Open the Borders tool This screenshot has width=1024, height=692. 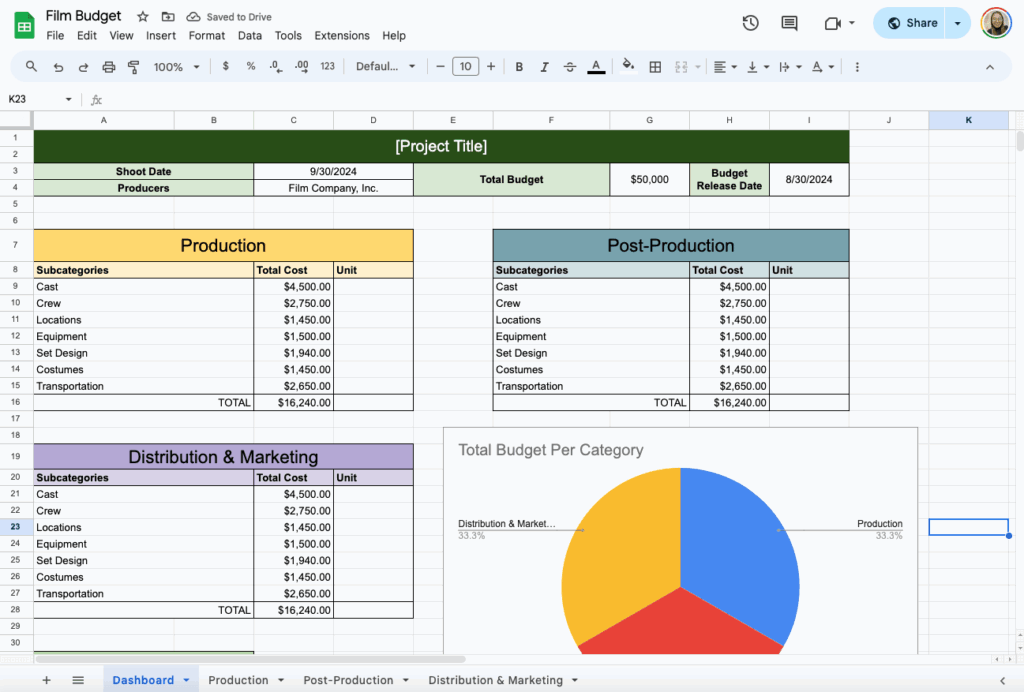tap(655, 66)
